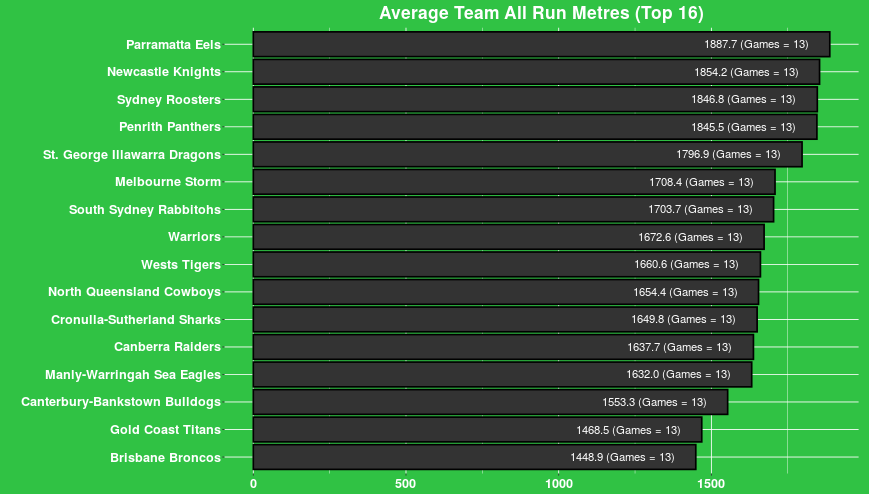The height and width of the screenshot is (494, 869).
Task: Select the Canterbury-Bankstown Bulldogs bar
Action: (490, 402)
